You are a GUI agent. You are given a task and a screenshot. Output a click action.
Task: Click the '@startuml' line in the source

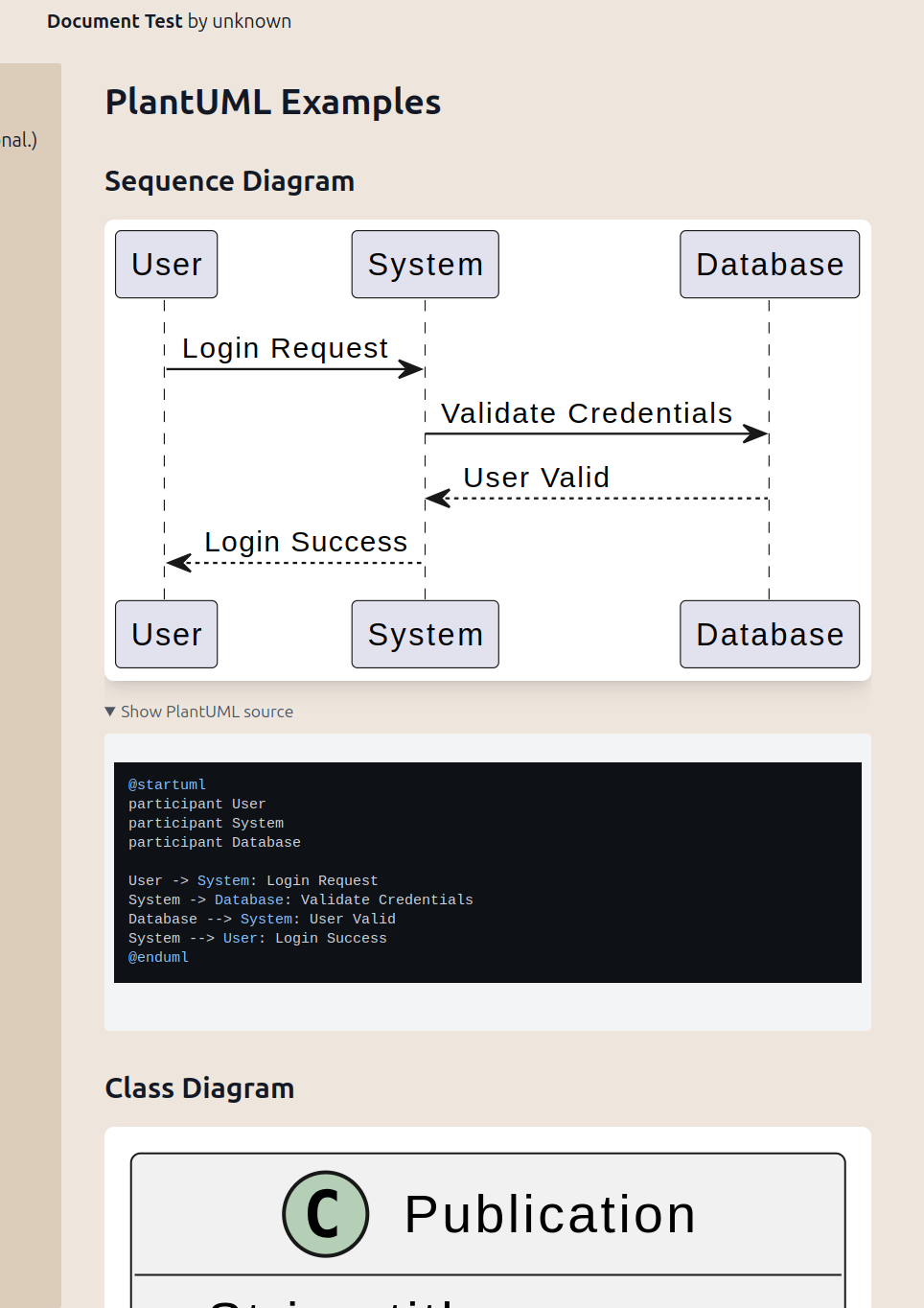pos(167,784)
